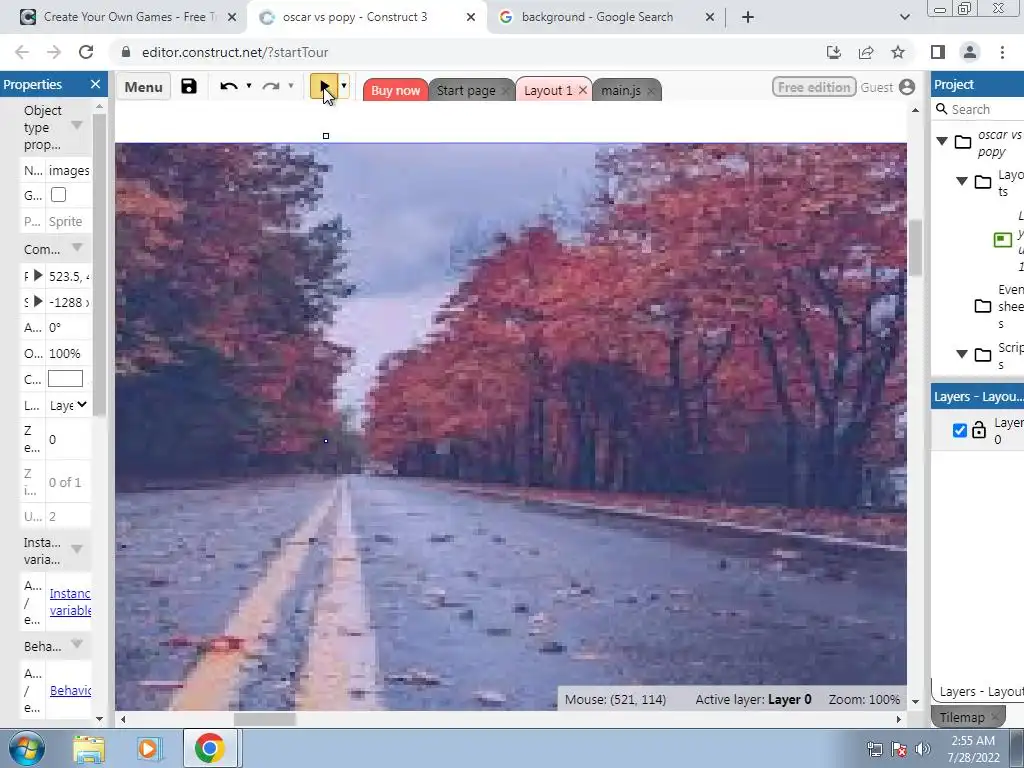Open the undo history dropdown arrow

(x=249, y=86)
